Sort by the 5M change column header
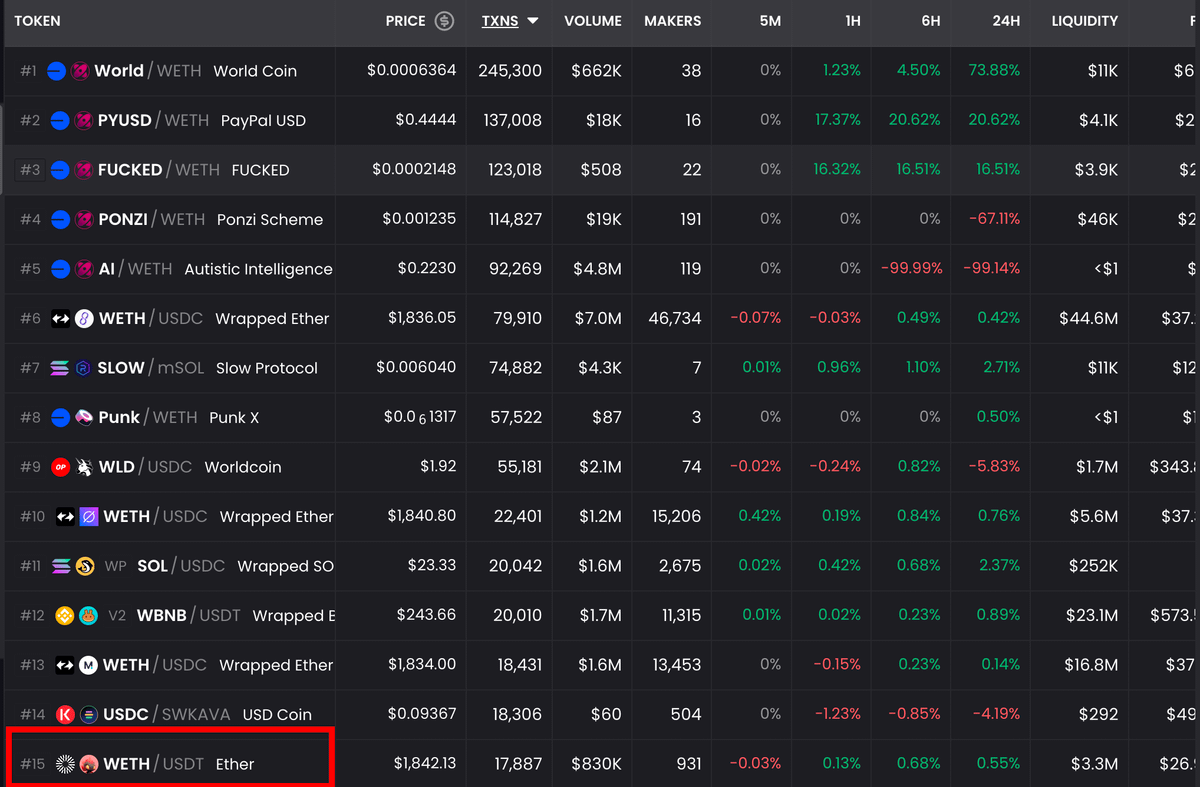 769,21
